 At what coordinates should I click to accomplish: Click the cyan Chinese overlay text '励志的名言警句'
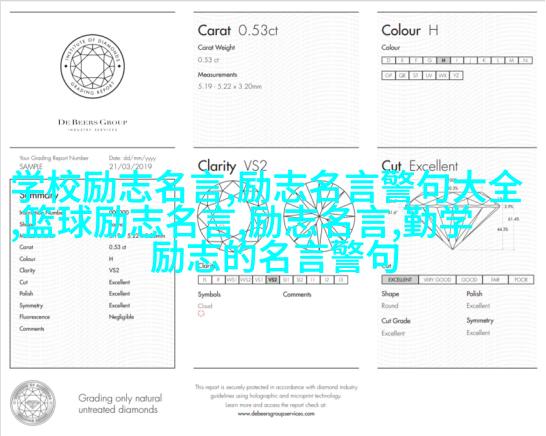[274, 257]
